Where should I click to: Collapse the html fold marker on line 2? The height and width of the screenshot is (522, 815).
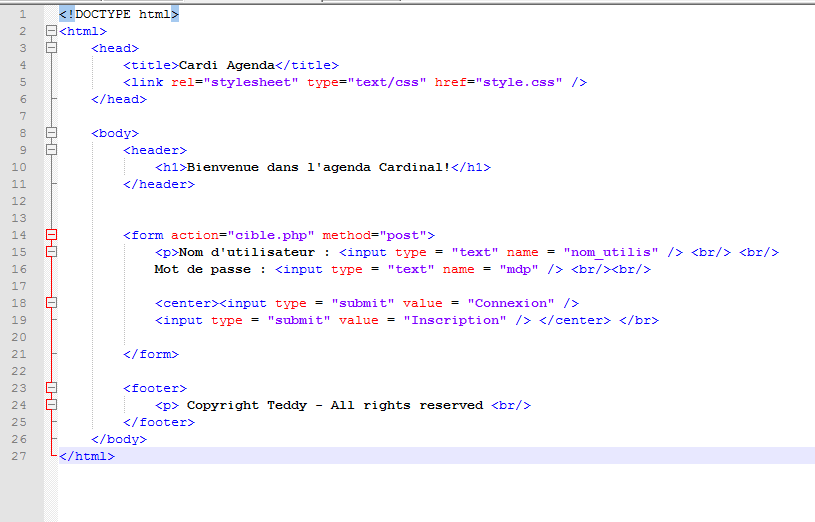(x=51, y=31)
